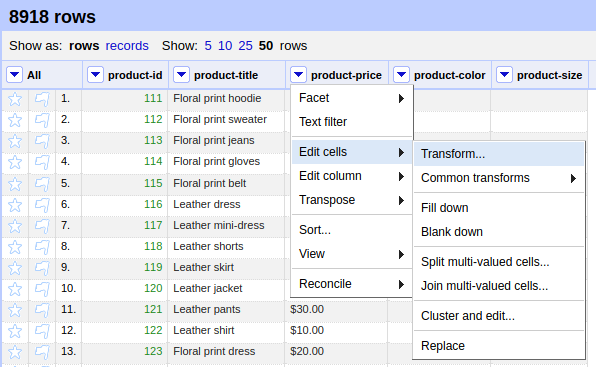Expand the View submenu
The height and width of the screenshot is (367, 596).
point(352,254)
